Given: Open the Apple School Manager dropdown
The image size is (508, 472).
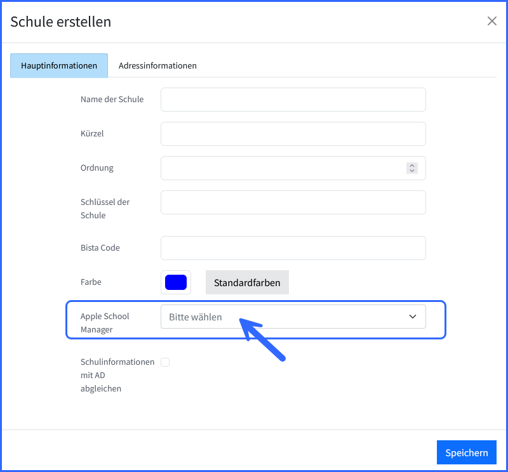Looking at the screenshot, I should [293, 317].
